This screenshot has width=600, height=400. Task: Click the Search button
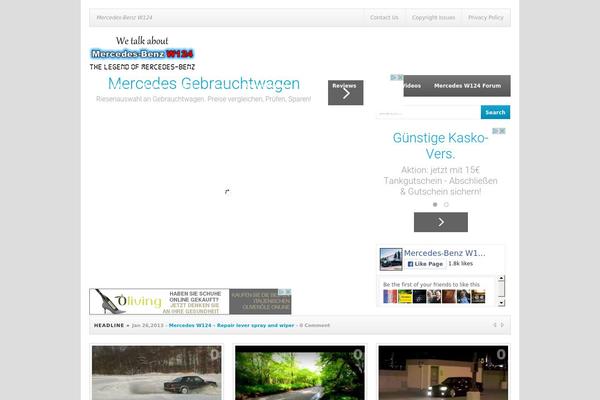tap(495, 112)
